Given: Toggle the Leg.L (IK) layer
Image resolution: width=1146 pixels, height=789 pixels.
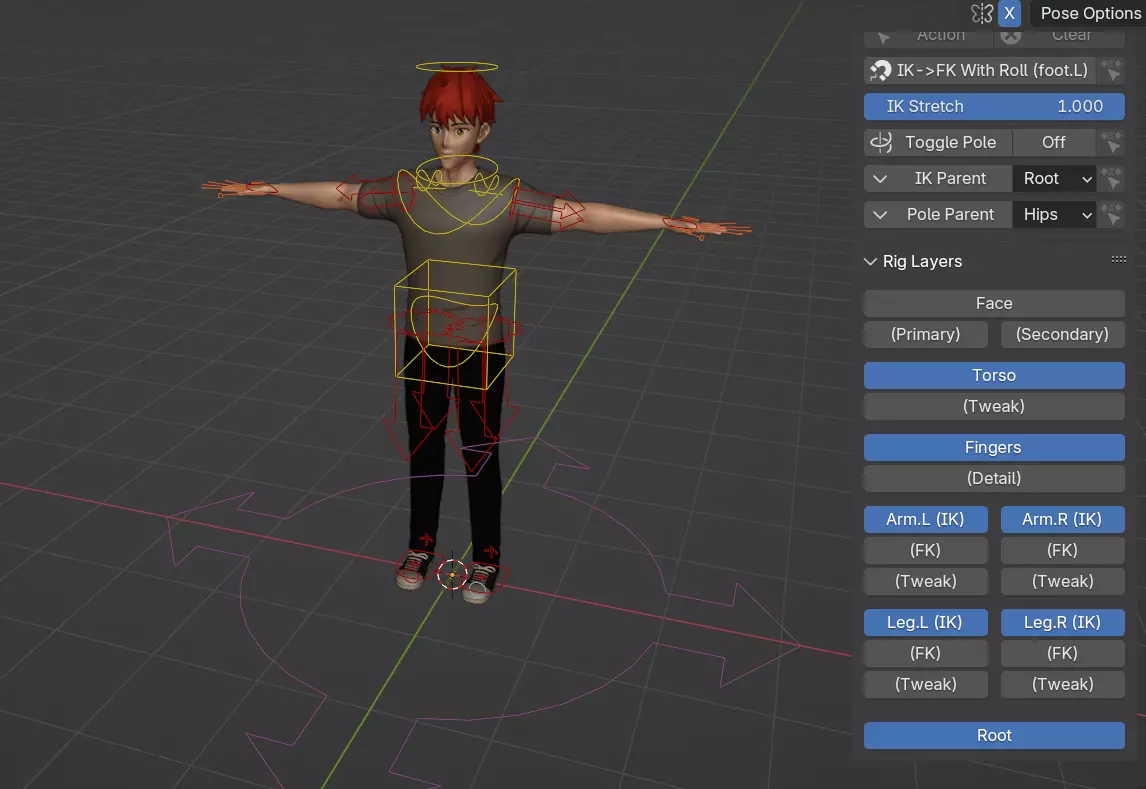Looking at the screenshot, I should (925, 622).
